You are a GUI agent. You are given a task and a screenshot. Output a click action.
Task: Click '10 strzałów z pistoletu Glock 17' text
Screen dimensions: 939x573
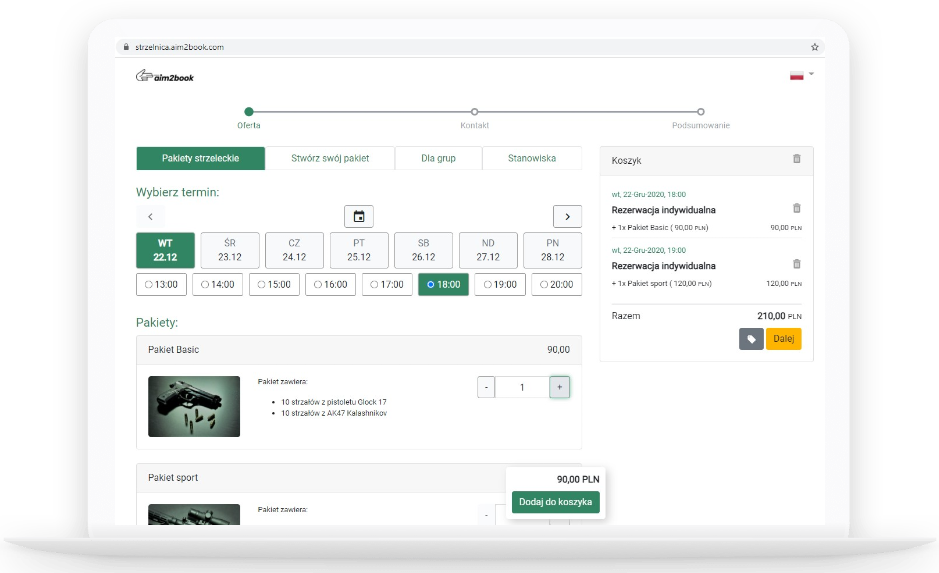[x=334, y=402]
